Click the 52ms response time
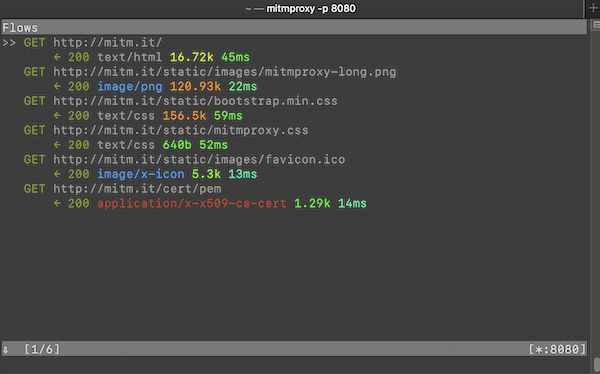 [214, 145]
